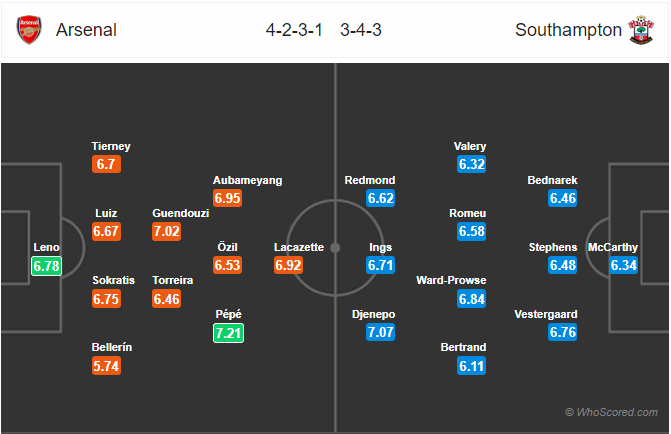Screen dimensions: 671x434
Task: Select the 3-4-3 formation label
Action: 361,30
